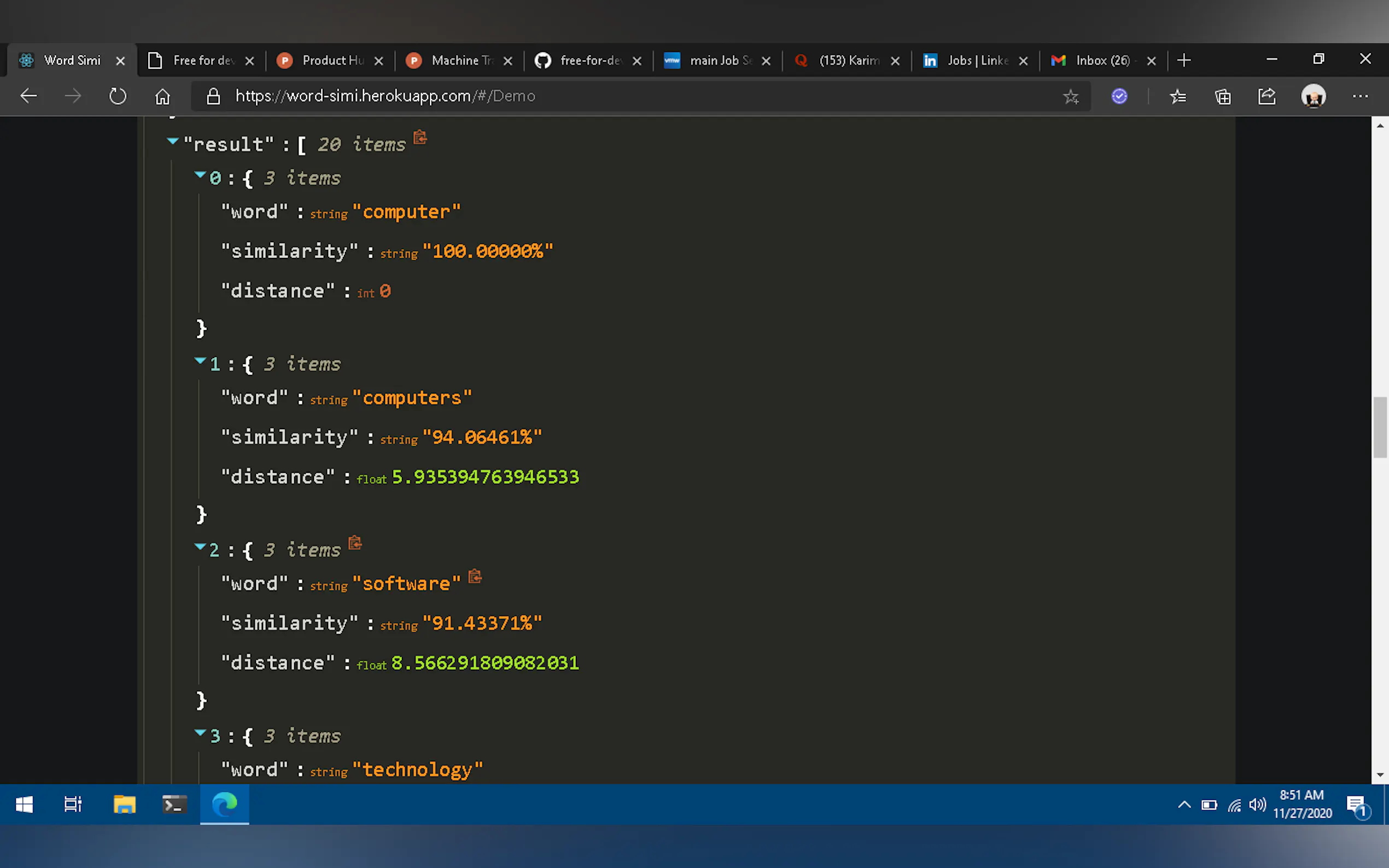This screenshot has height=868, width=1389.
Task: Refresh the current browser page
Action: coord(118,96)
